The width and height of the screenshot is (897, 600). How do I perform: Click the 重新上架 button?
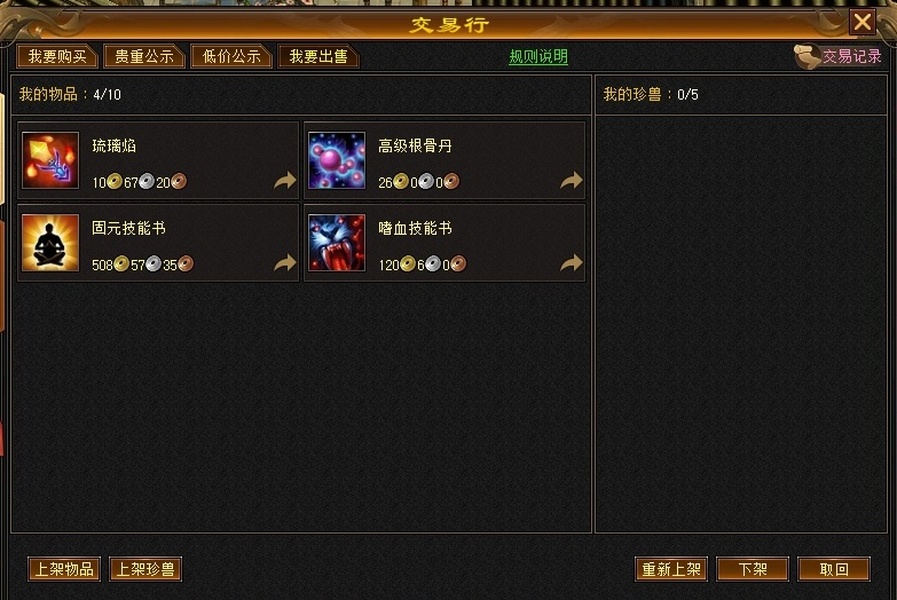pyautogui.click(x=671, y=569)
